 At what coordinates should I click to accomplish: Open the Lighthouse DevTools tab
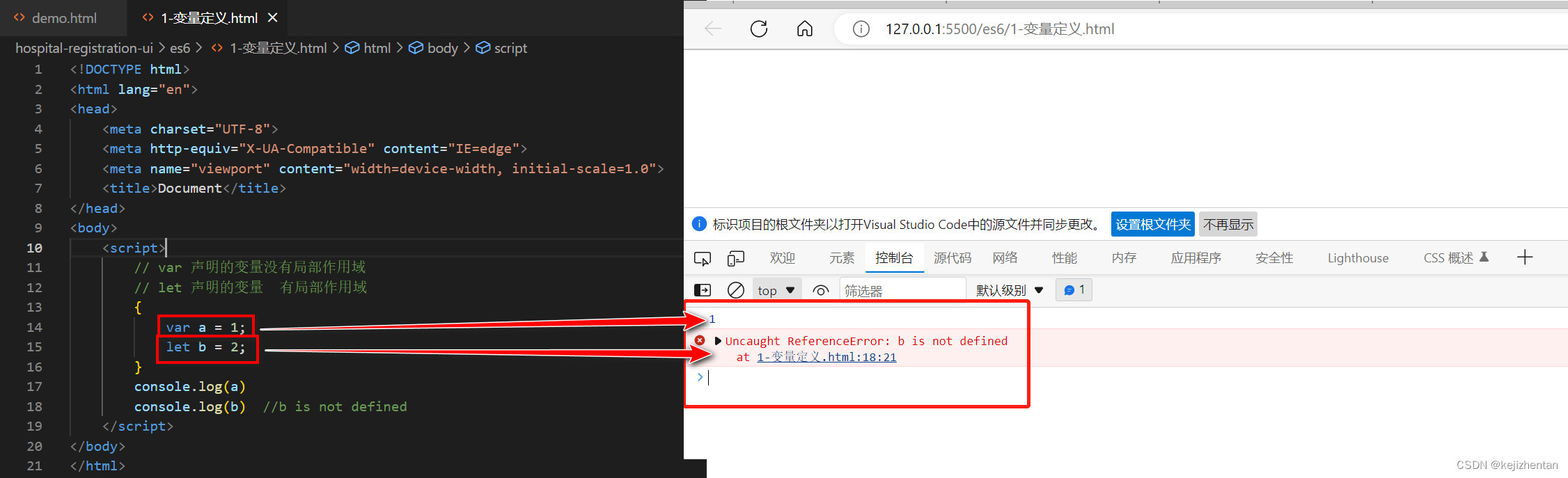[x=1358, y=258]
